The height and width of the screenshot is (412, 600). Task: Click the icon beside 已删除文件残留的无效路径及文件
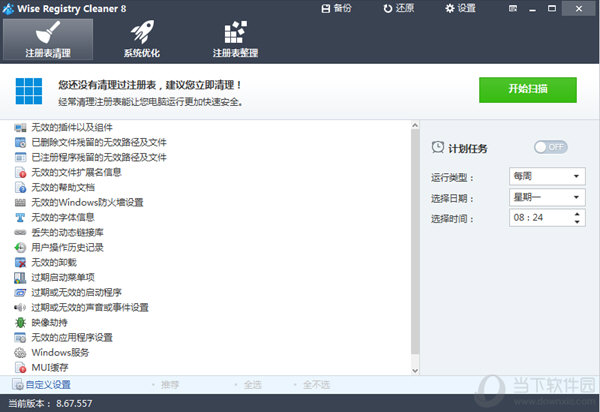pyautogui.click(x=20, y=142)
